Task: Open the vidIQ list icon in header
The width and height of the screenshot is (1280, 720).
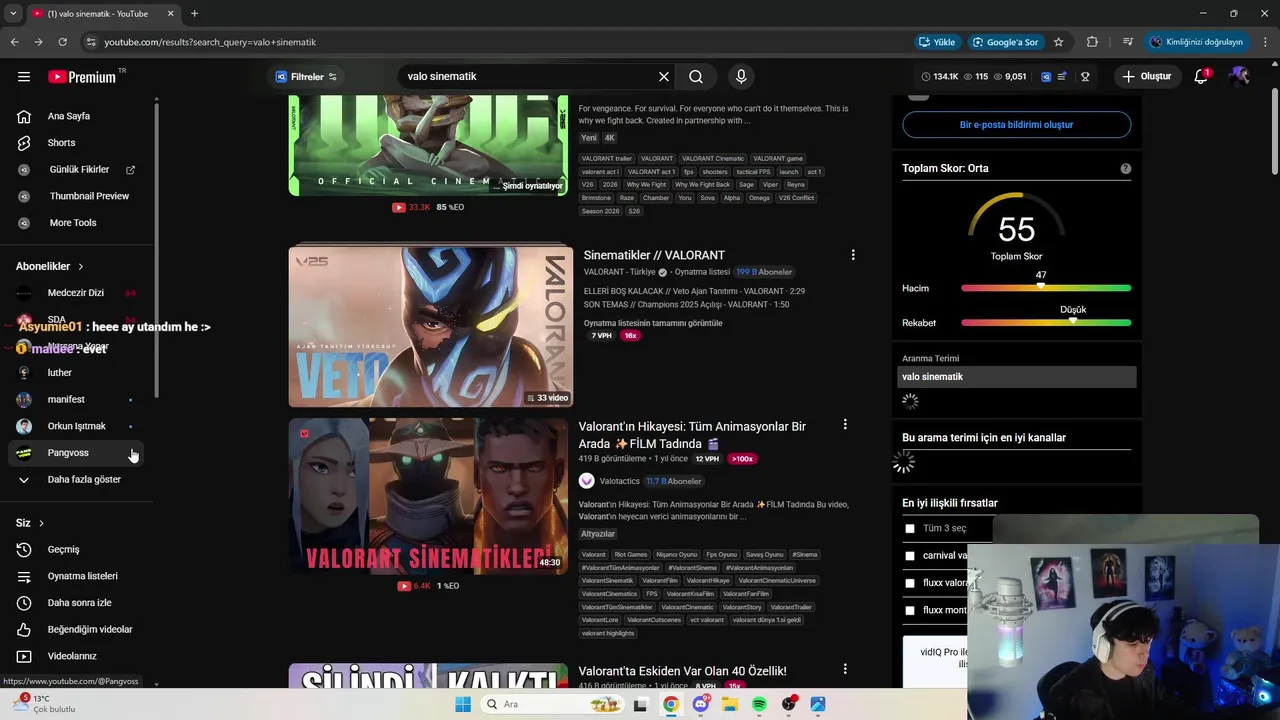Action: tap(1062, 76)
